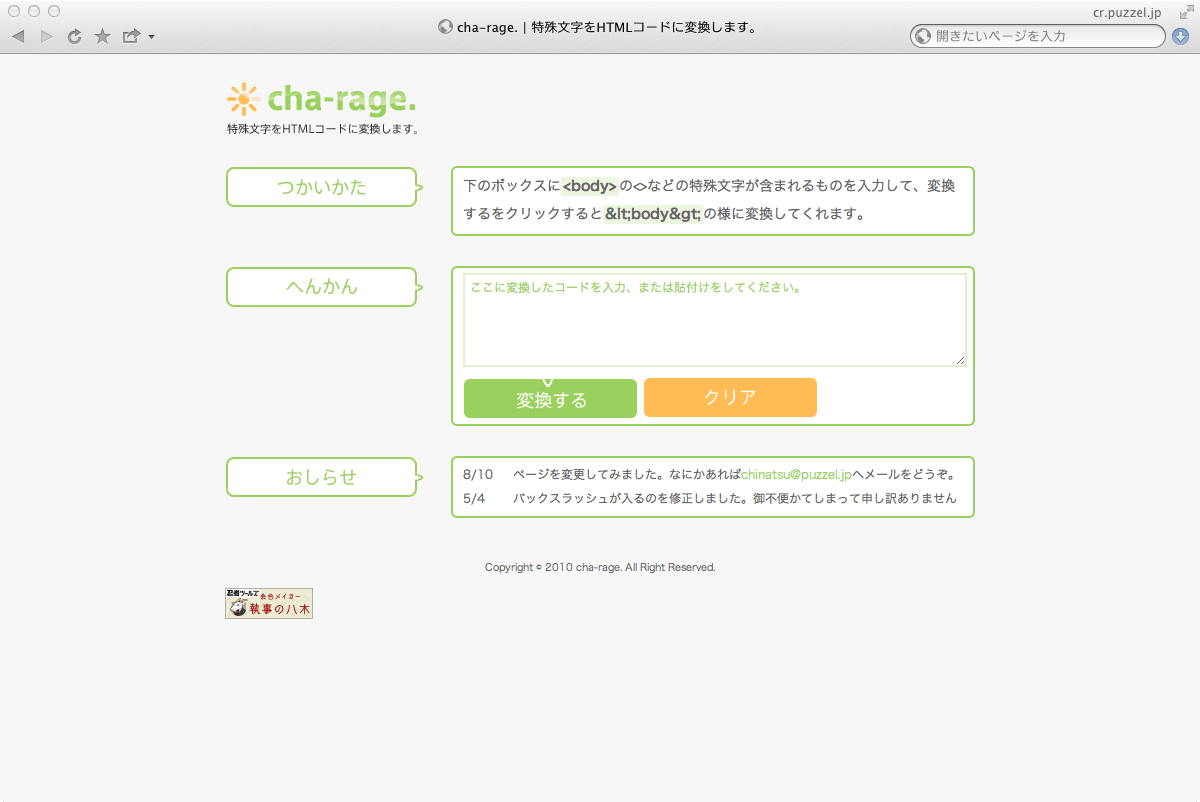Click the つかいかた section label
Viewport: 1200px width, 802px height.
point(321,187)
